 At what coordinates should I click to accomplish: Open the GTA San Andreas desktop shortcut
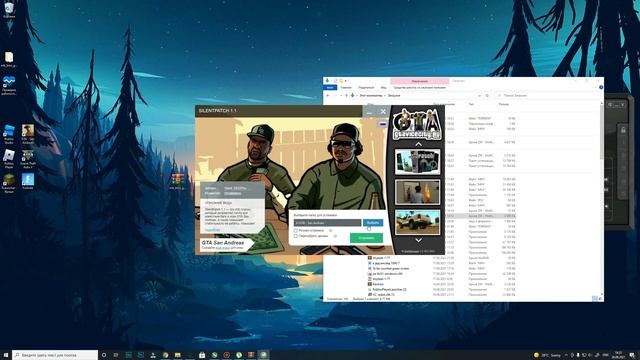pos(28,134)
